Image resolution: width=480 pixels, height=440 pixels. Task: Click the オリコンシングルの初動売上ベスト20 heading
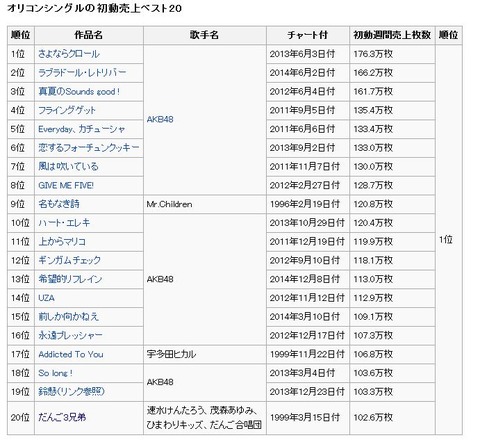(94, 8)
